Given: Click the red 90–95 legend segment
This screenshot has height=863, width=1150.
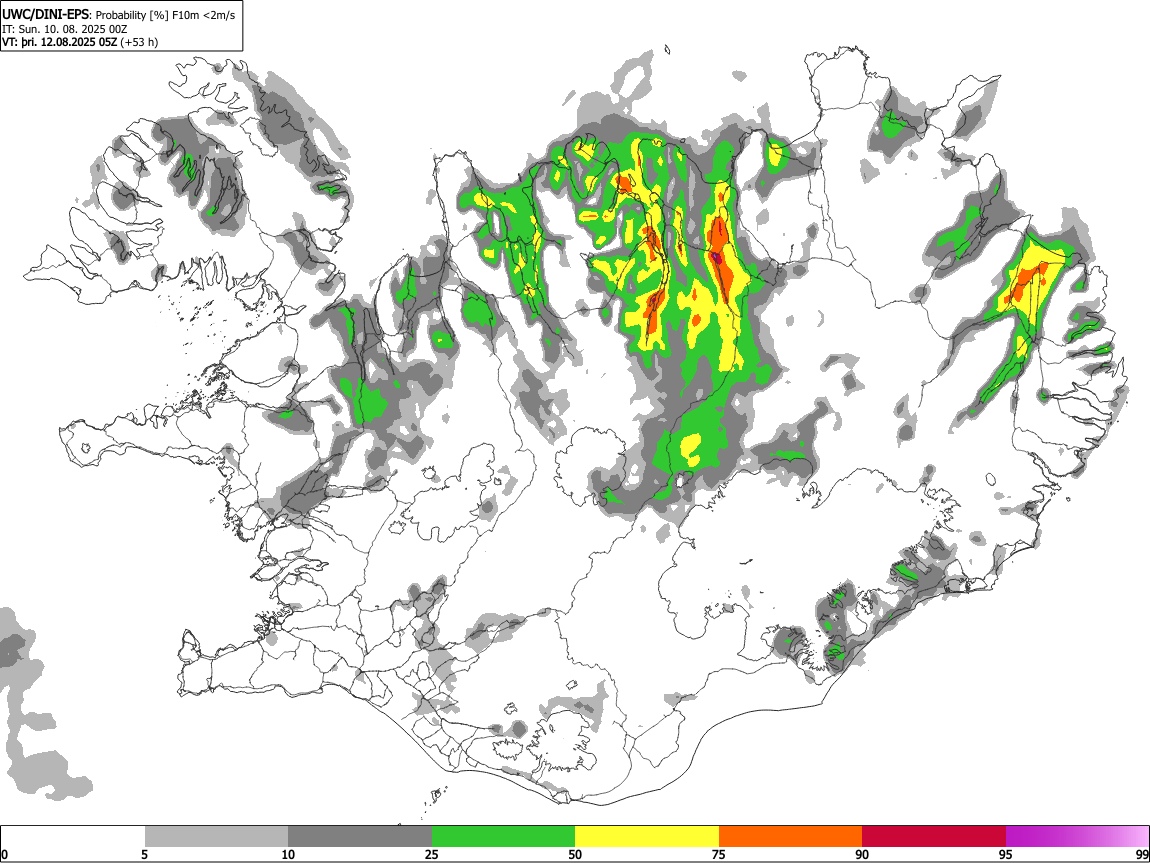Looking at the screenshot, I should pos(934,837).
